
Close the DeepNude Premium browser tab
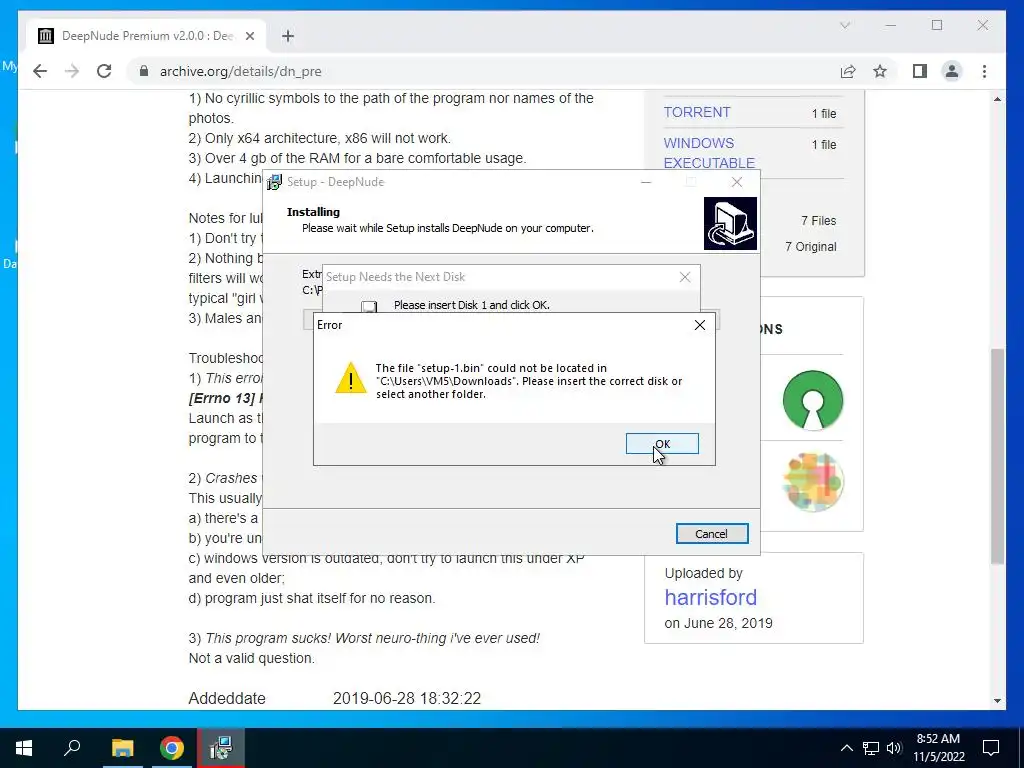click(x=249, y=36)
